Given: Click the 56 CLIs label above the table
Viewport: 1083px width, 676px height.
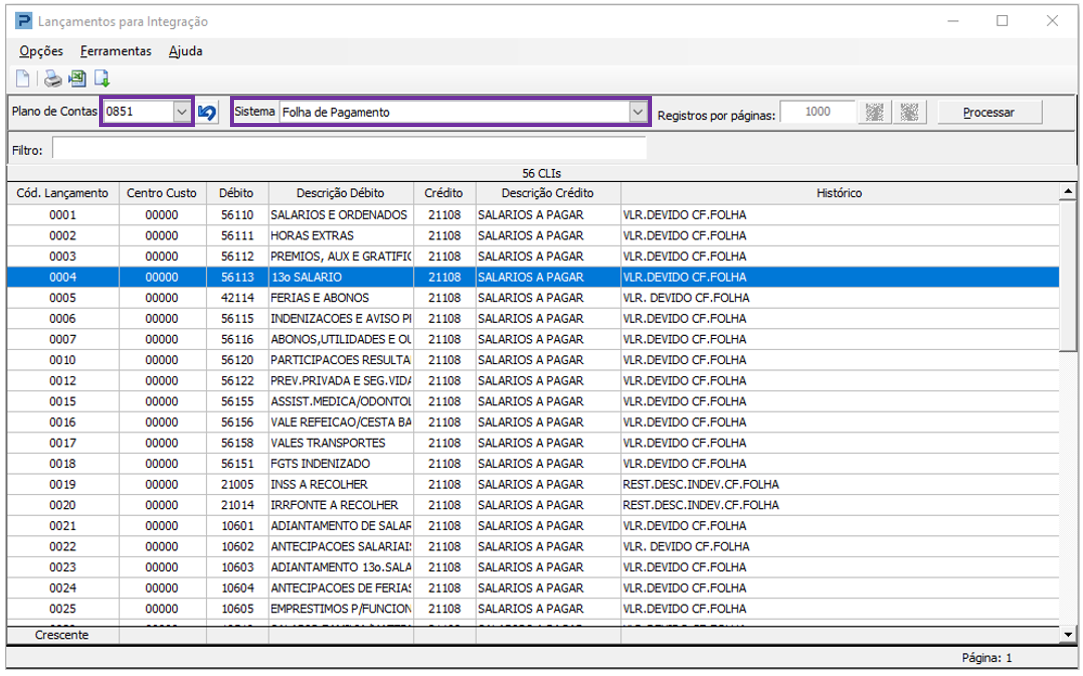Looking at the screenshot, I should (542, 173).
